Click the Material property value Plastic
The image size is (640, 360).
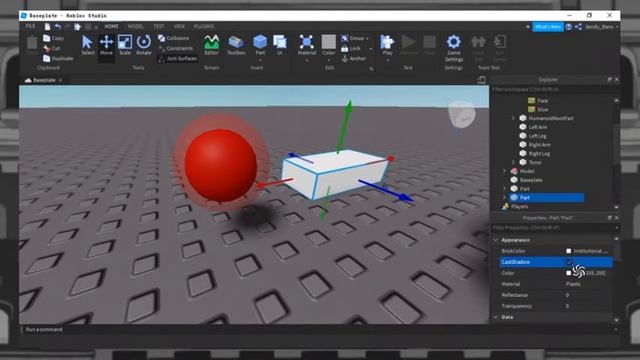(x=573, y=284)
